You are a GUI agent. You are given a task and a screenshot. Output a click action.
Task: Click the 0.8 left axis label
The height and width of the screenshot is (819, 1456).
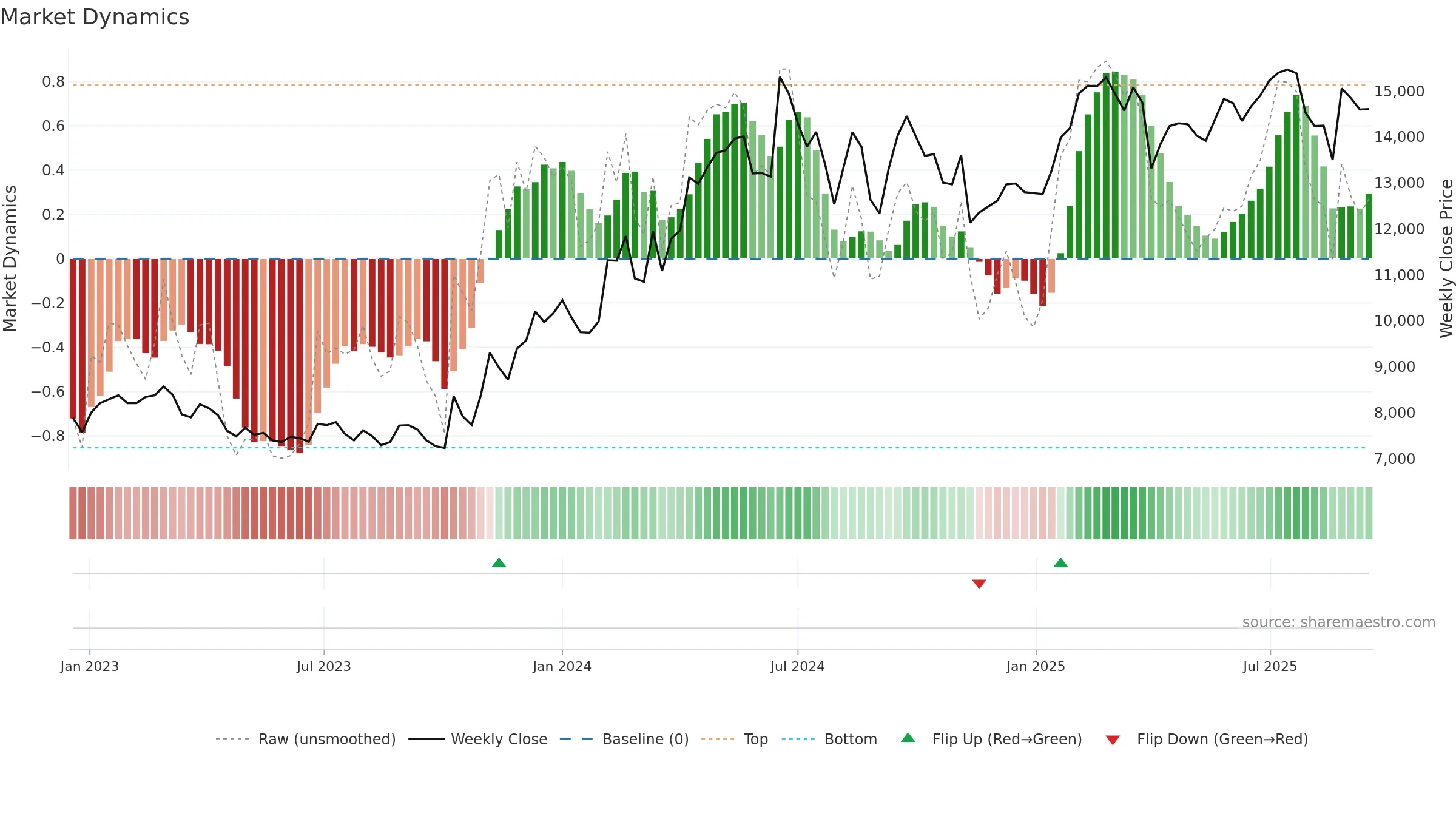click(53, 81)
